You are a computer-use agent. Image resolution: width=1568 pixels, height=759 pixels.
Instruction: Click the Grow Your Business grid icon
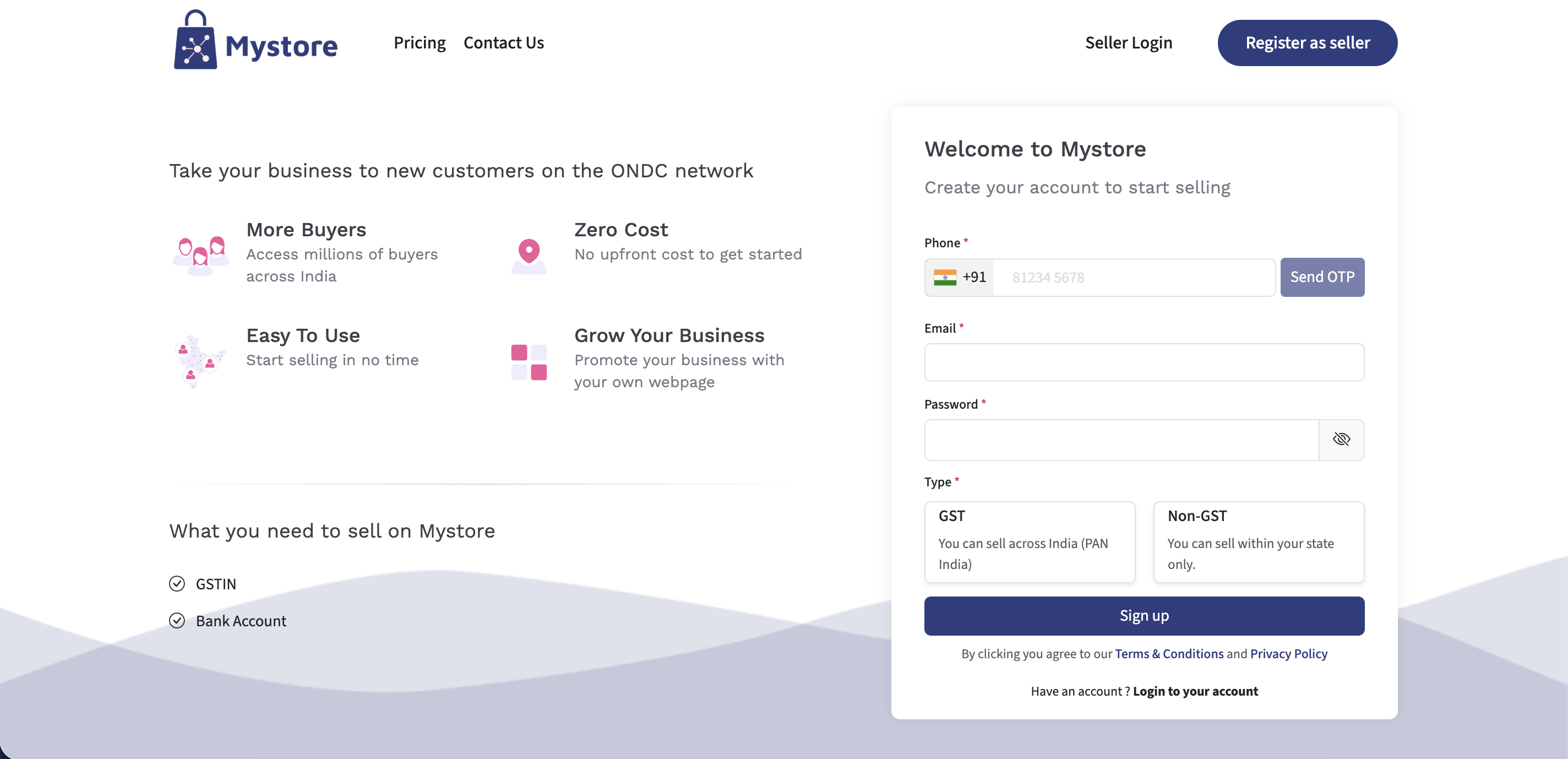coord(529,362)
